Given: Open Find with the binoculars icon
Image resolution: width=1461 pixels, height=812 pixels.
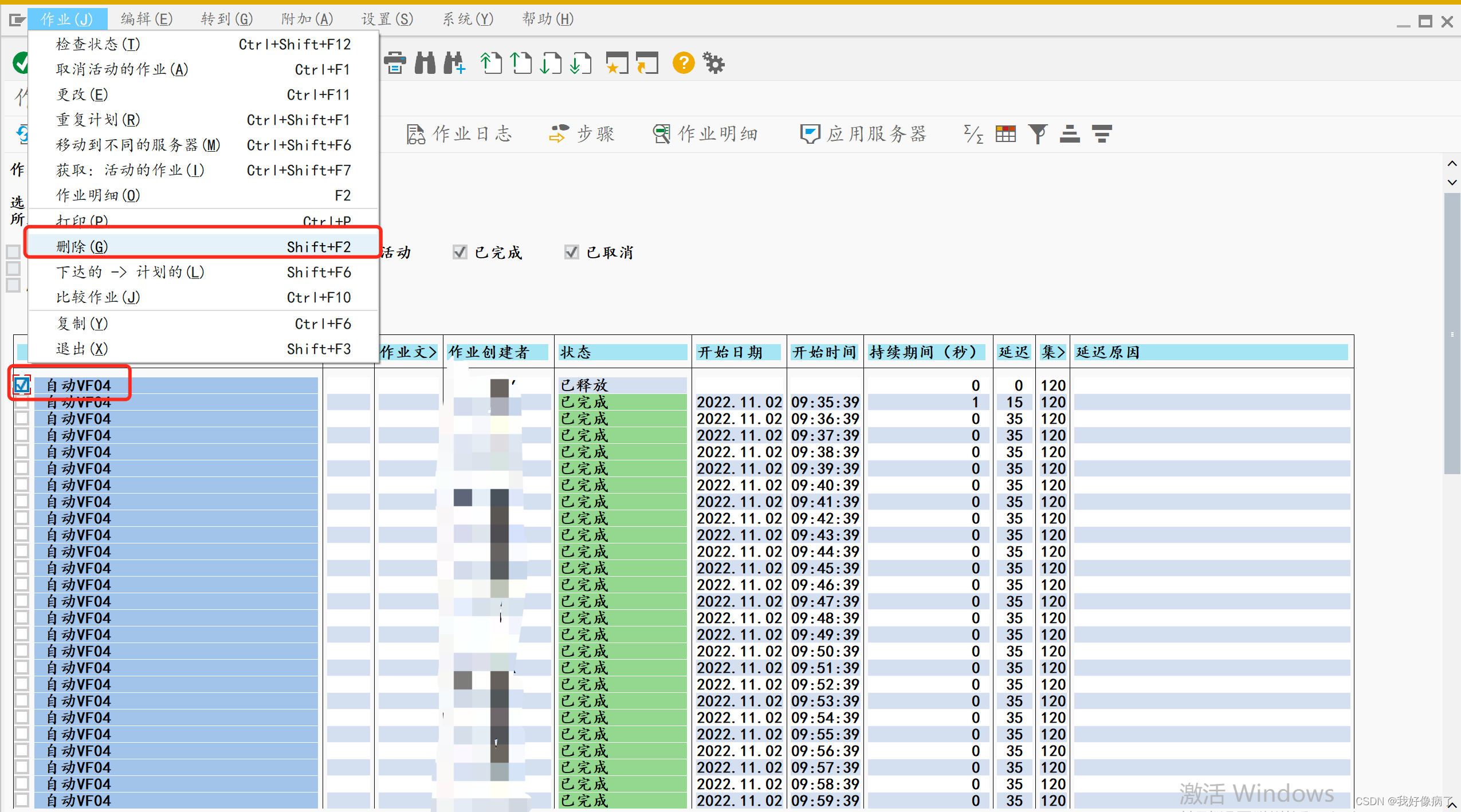Looking at the screenshot, I should pyautogui.click(x=425, y=63).
